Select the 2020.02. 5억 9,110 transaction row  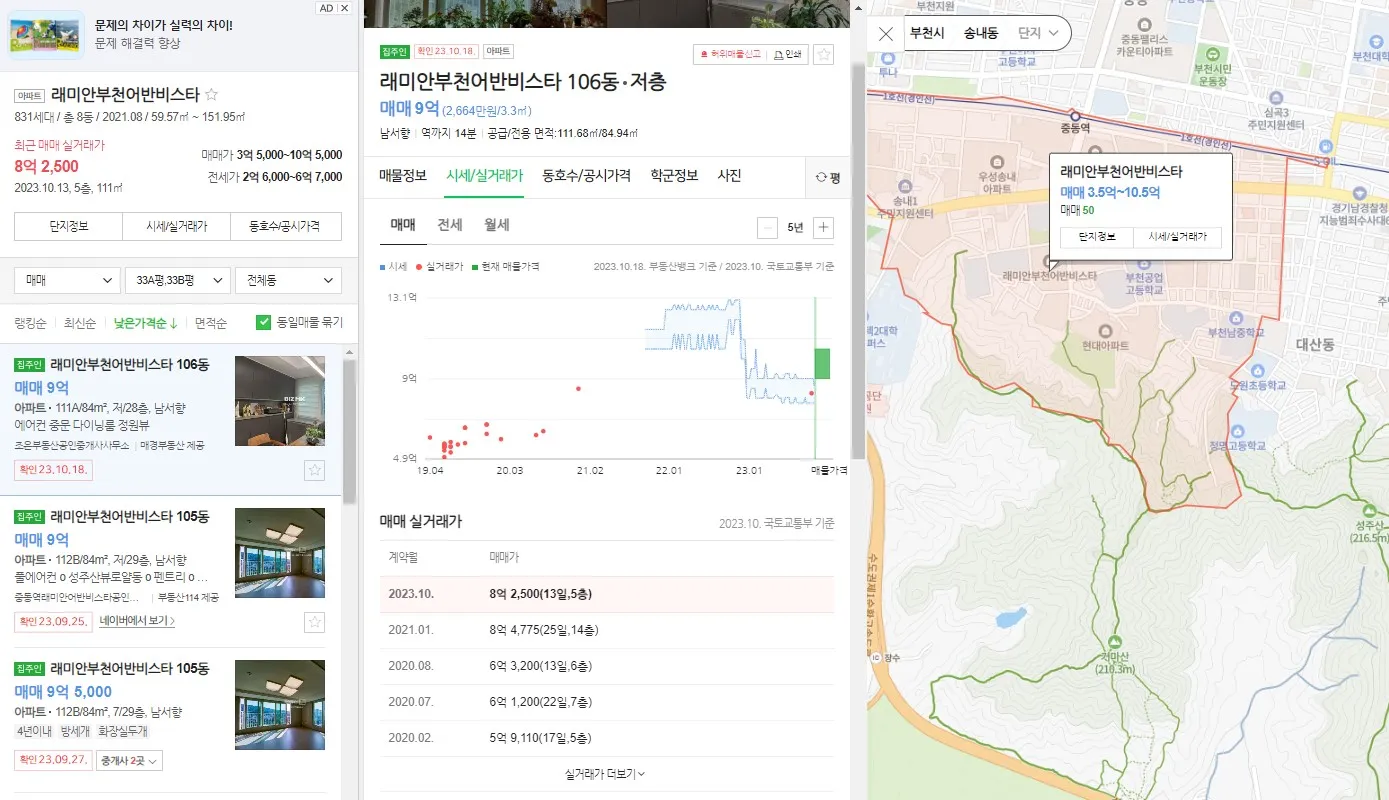point(607,738)
